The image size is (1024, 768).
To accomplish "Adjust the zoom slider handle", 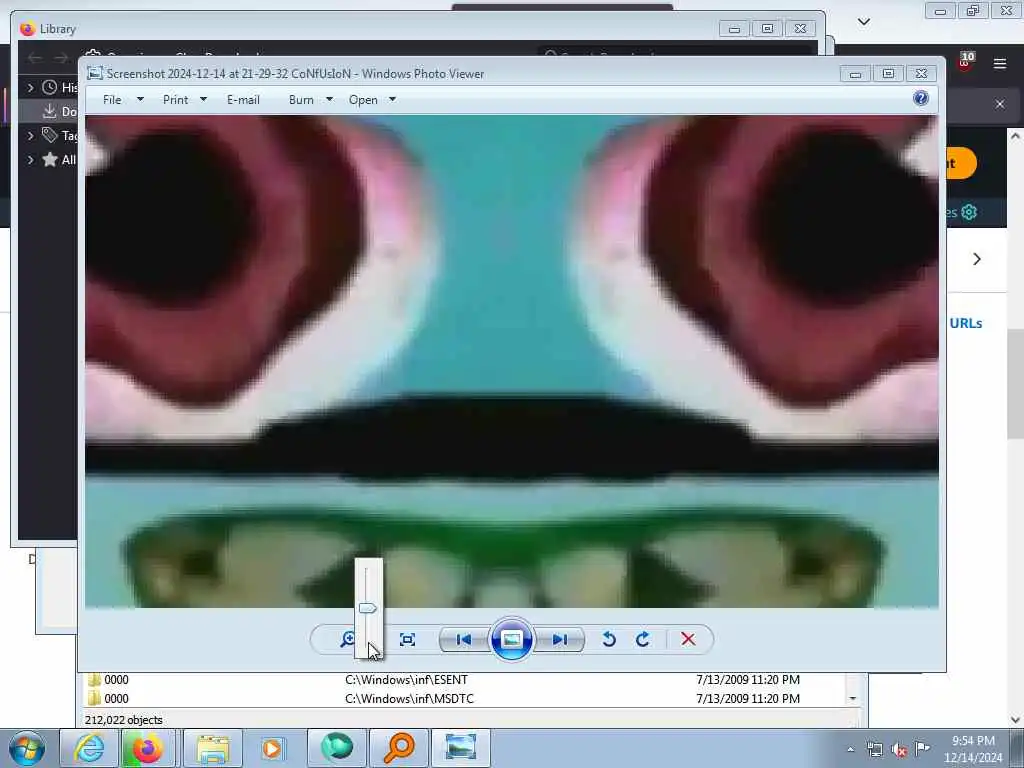I will tap(368, 609).
